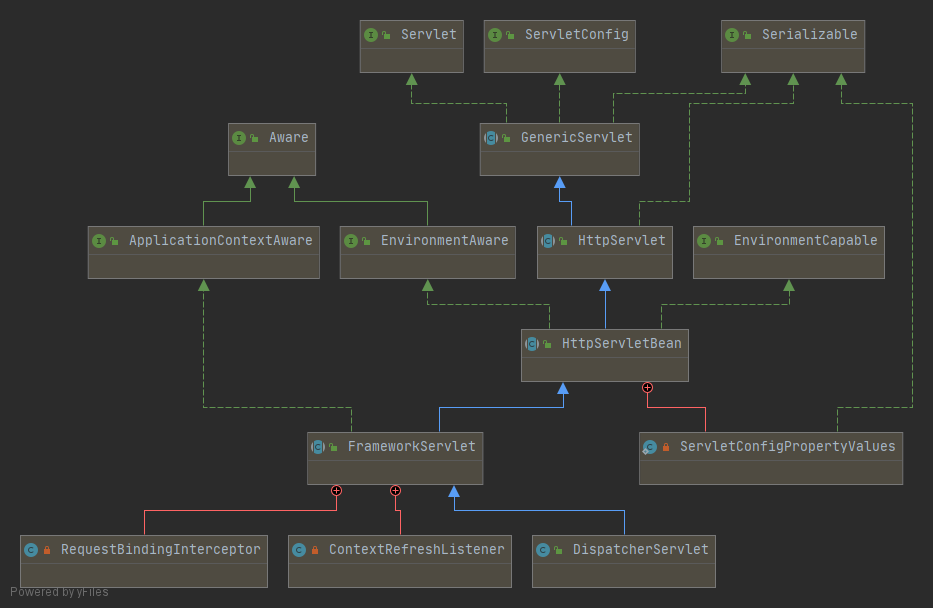Click the interface icon on Serializable node
933x608 pixels.
point(732,35)
